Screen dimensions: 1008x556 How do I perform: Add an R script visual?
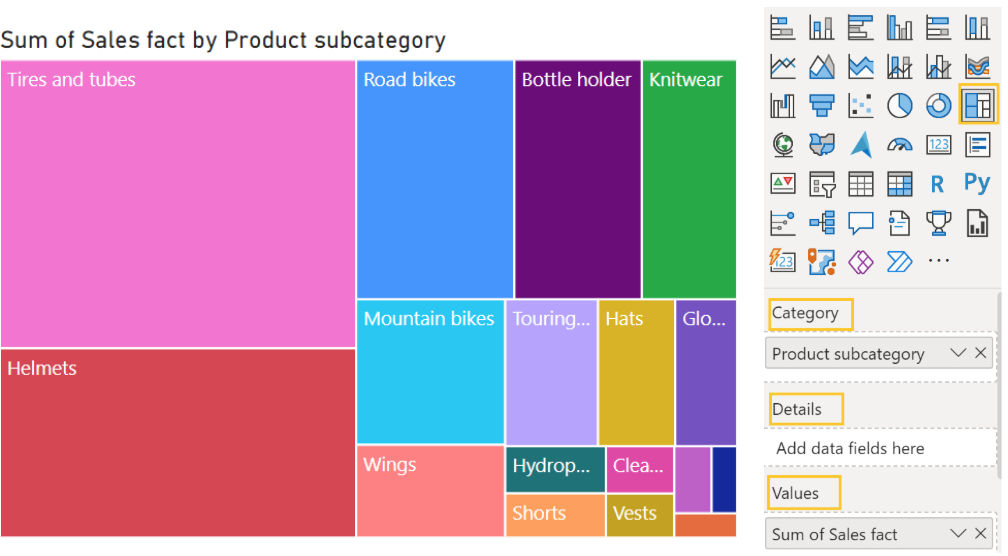(x=937, y=184)
